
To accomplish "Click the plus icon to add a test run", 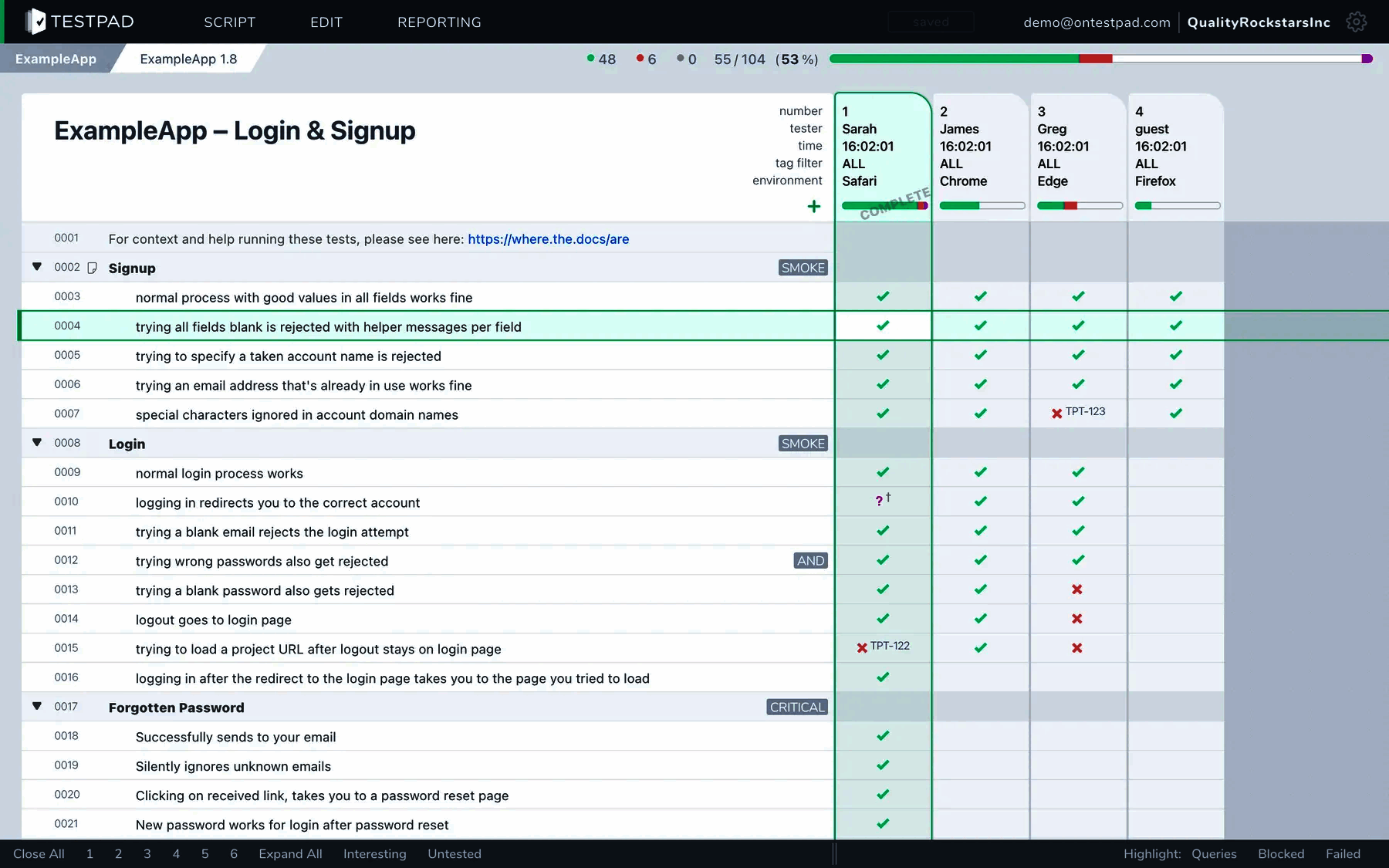I will [814, 206].
